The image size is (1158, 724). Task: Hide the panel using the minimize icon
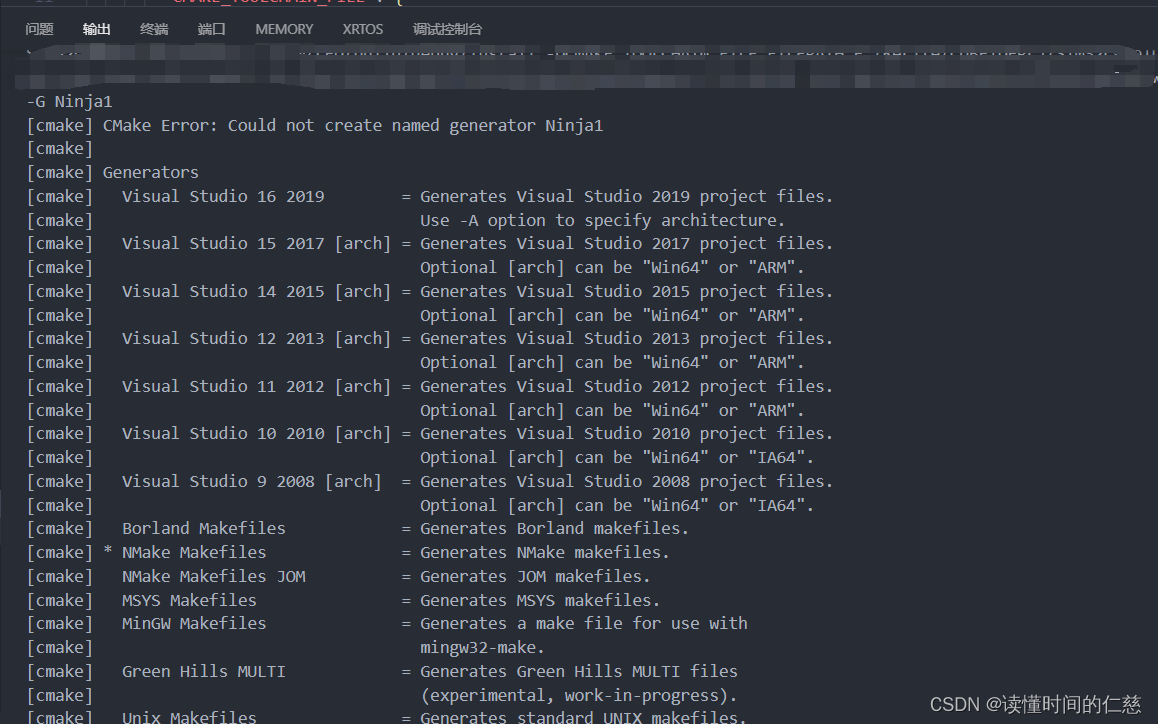(1116, 70)
